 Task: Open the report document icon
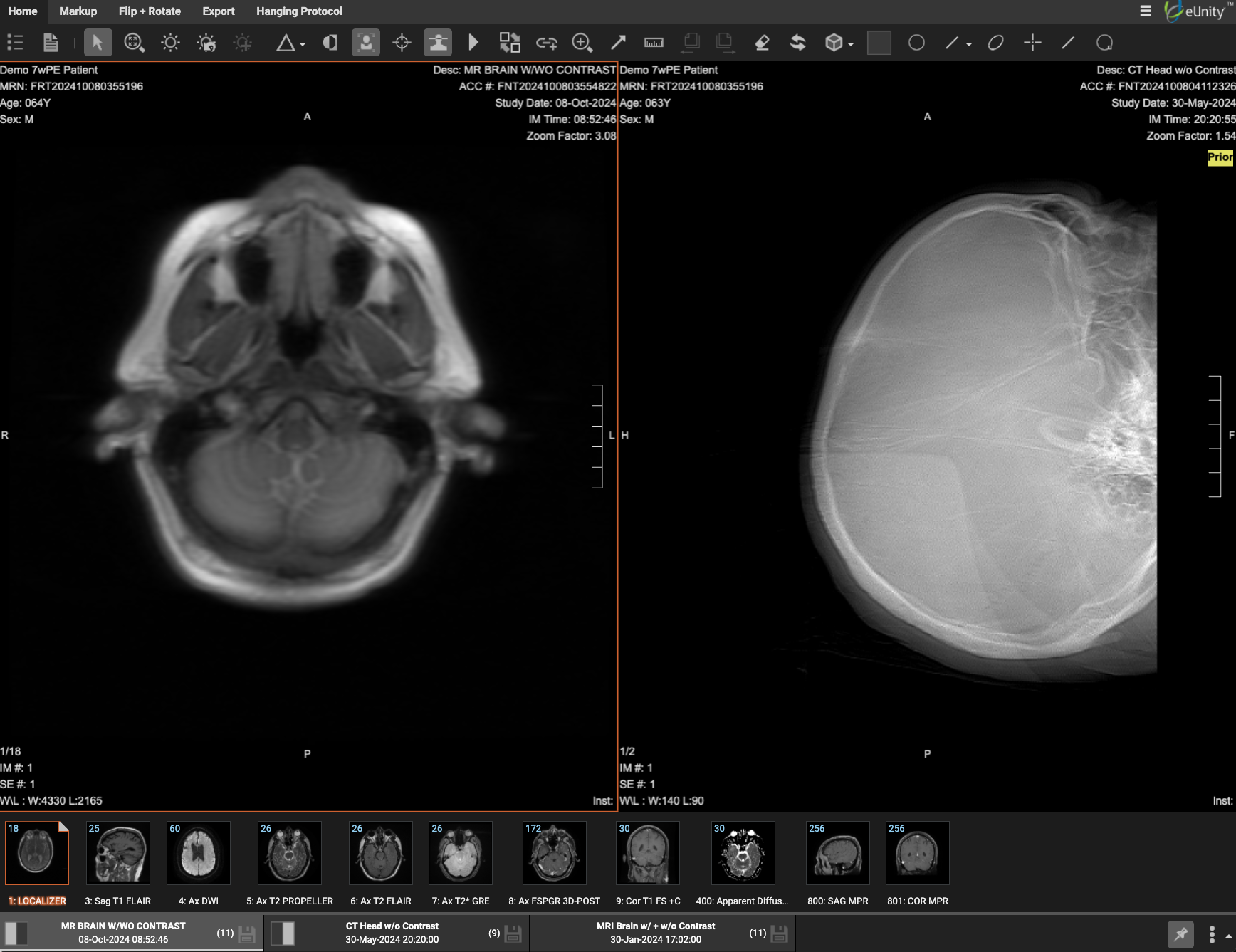point(51,43)
